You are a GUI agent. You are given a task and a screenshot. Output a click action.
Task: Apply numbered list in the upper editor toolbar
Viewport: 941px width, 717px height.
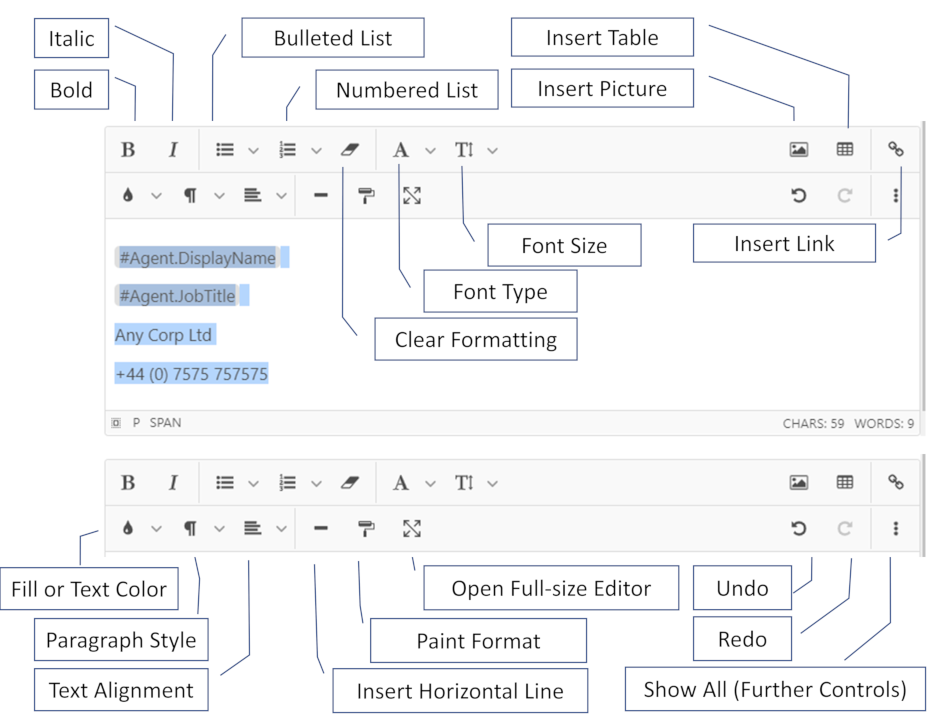click(287, 149)
